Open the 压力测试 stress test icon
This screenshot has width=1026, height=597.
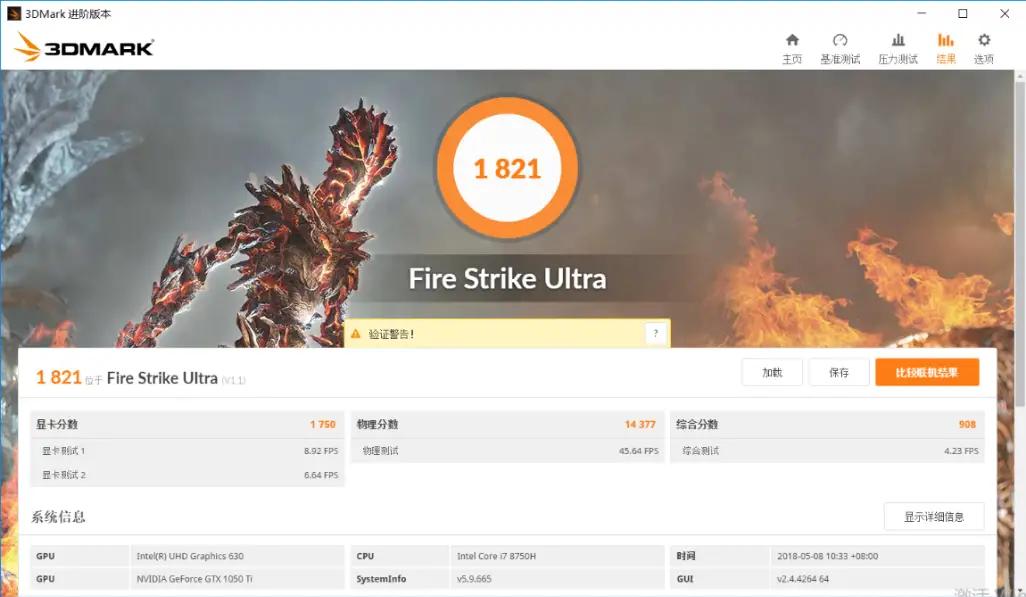tap(898, 41)
